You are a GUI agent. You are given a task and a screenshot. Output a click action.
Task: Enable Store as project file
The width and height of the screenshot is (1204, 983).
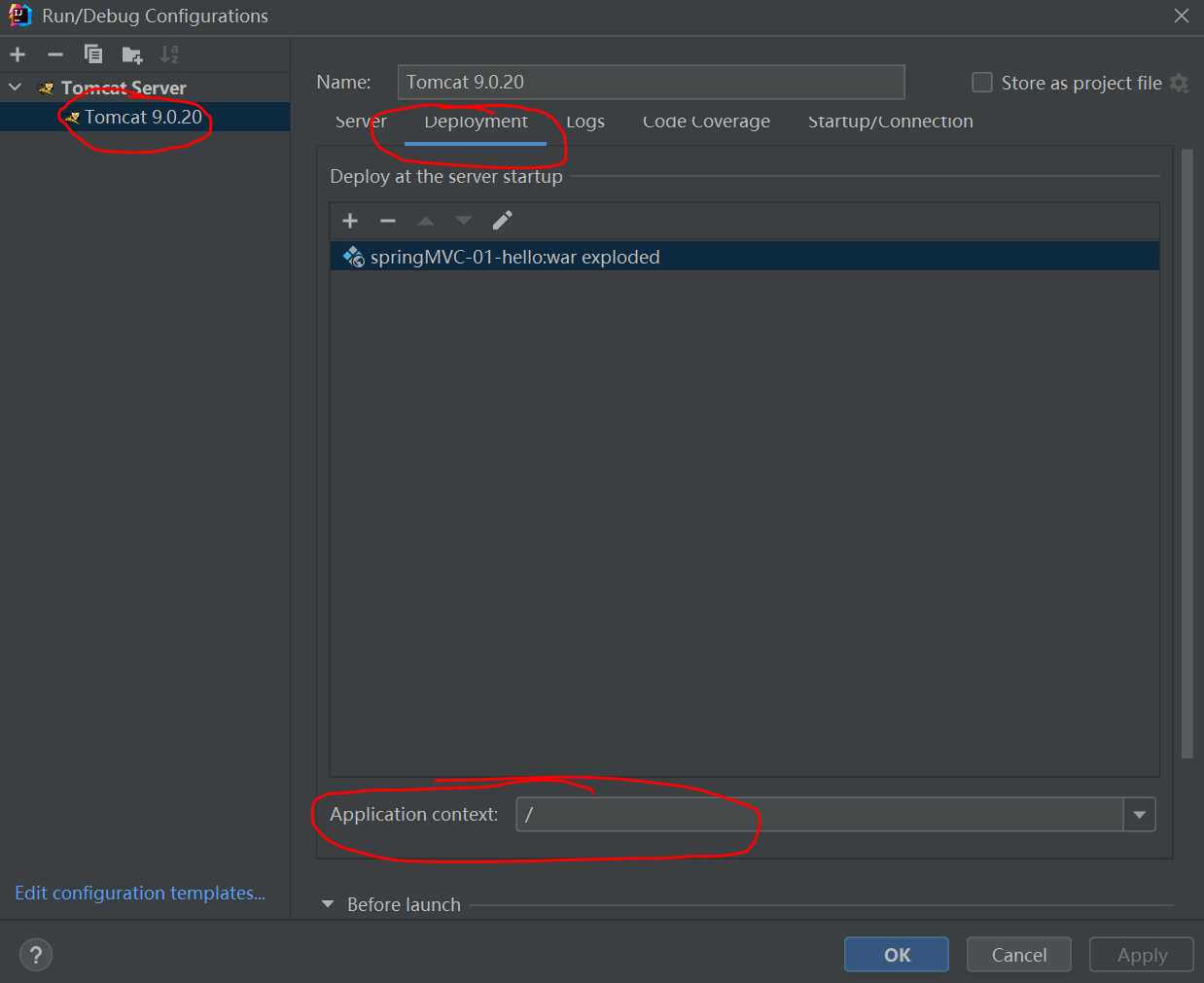point(982,83)
